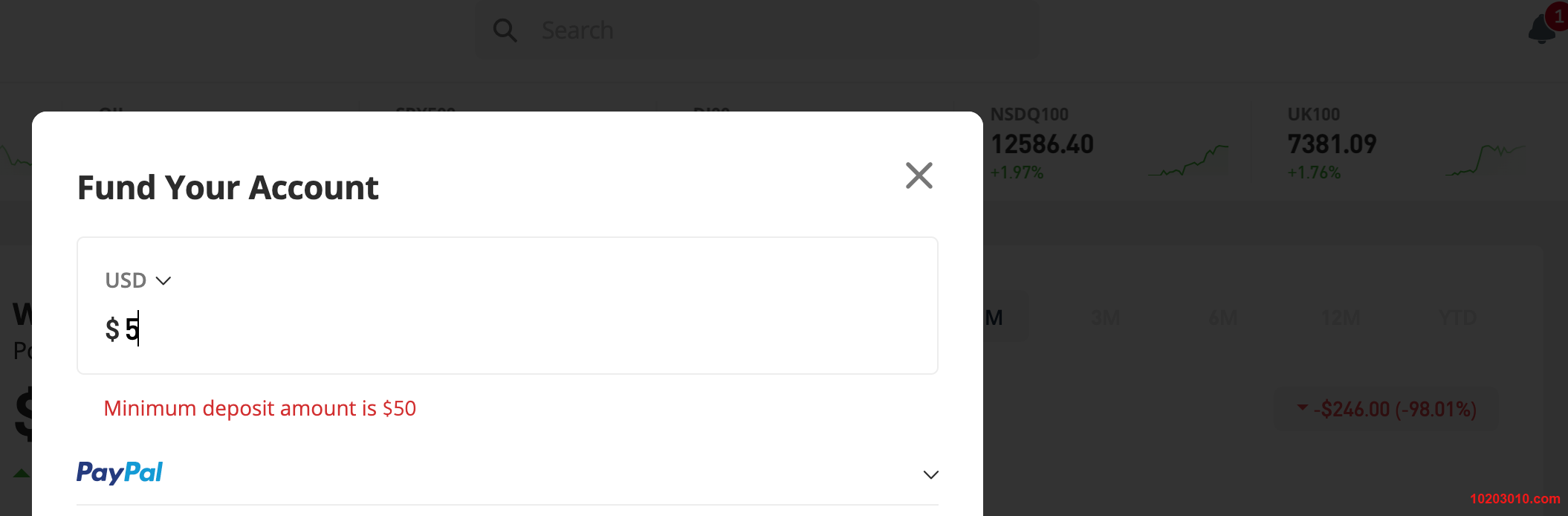The width and height of the screenshot is (1568, 516).
Task: Click into the top Search box
Action: coord(757,30)
